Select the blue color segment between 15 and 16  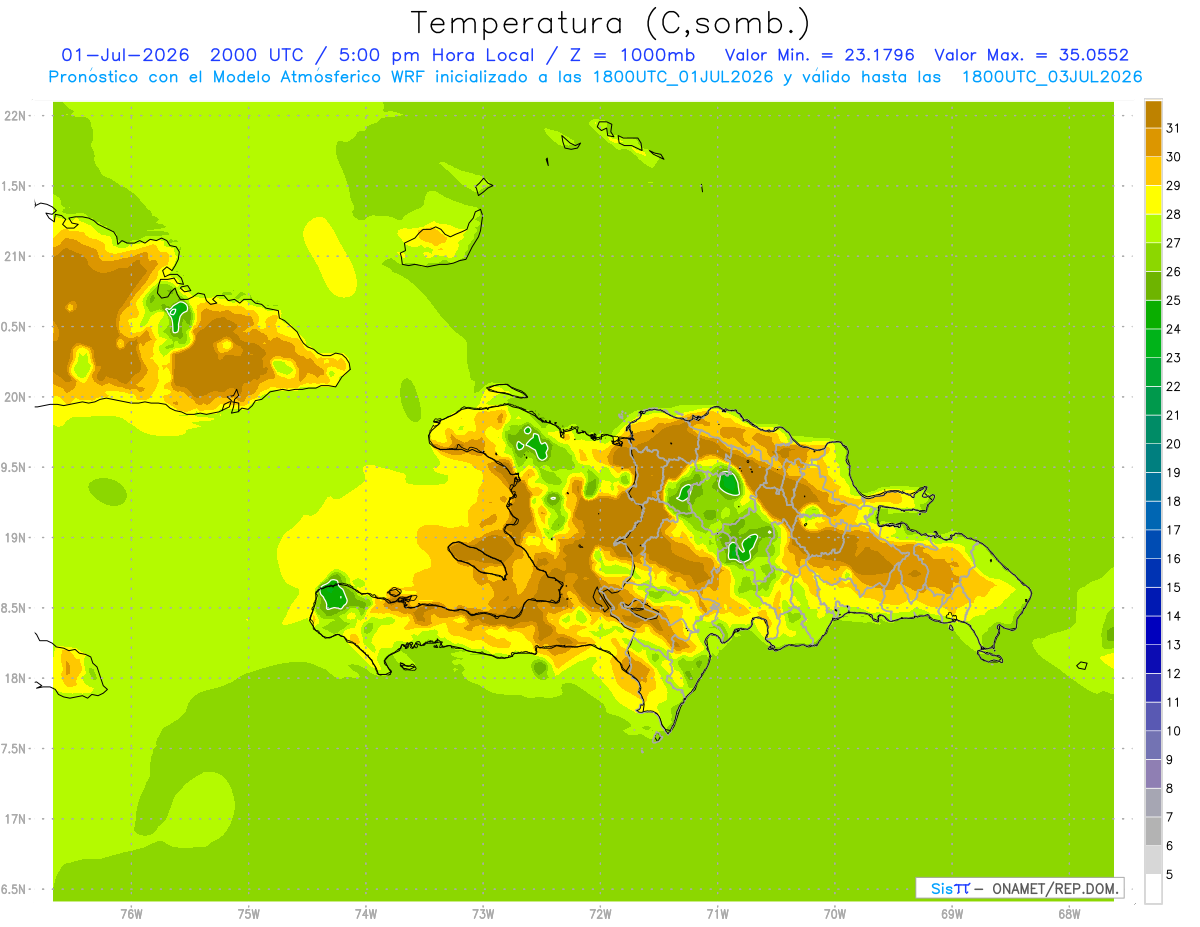[1153, 573]
